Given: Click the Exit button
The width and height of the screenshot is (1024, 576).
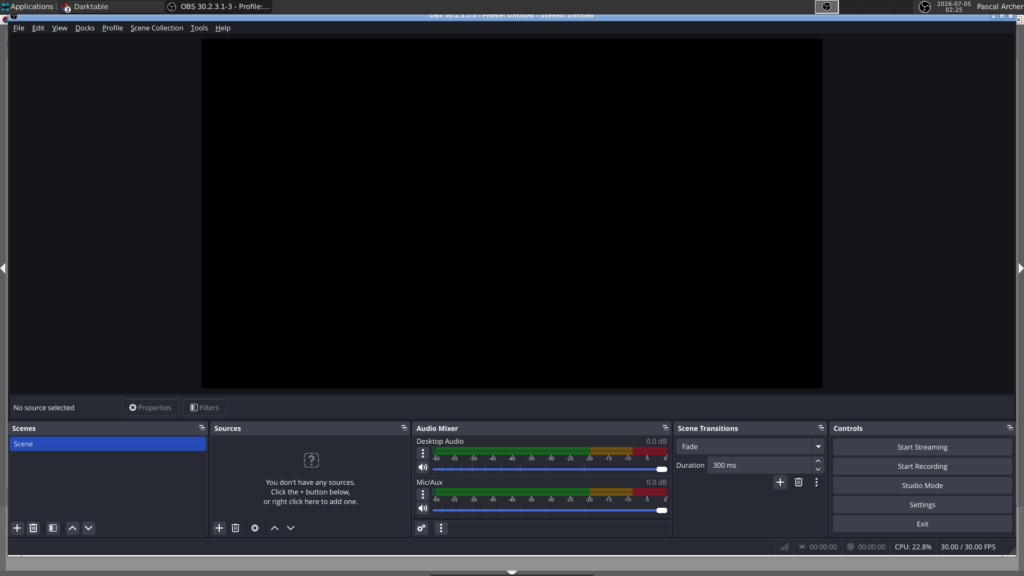Looking at the screenshot, I should tap(922, 524).
